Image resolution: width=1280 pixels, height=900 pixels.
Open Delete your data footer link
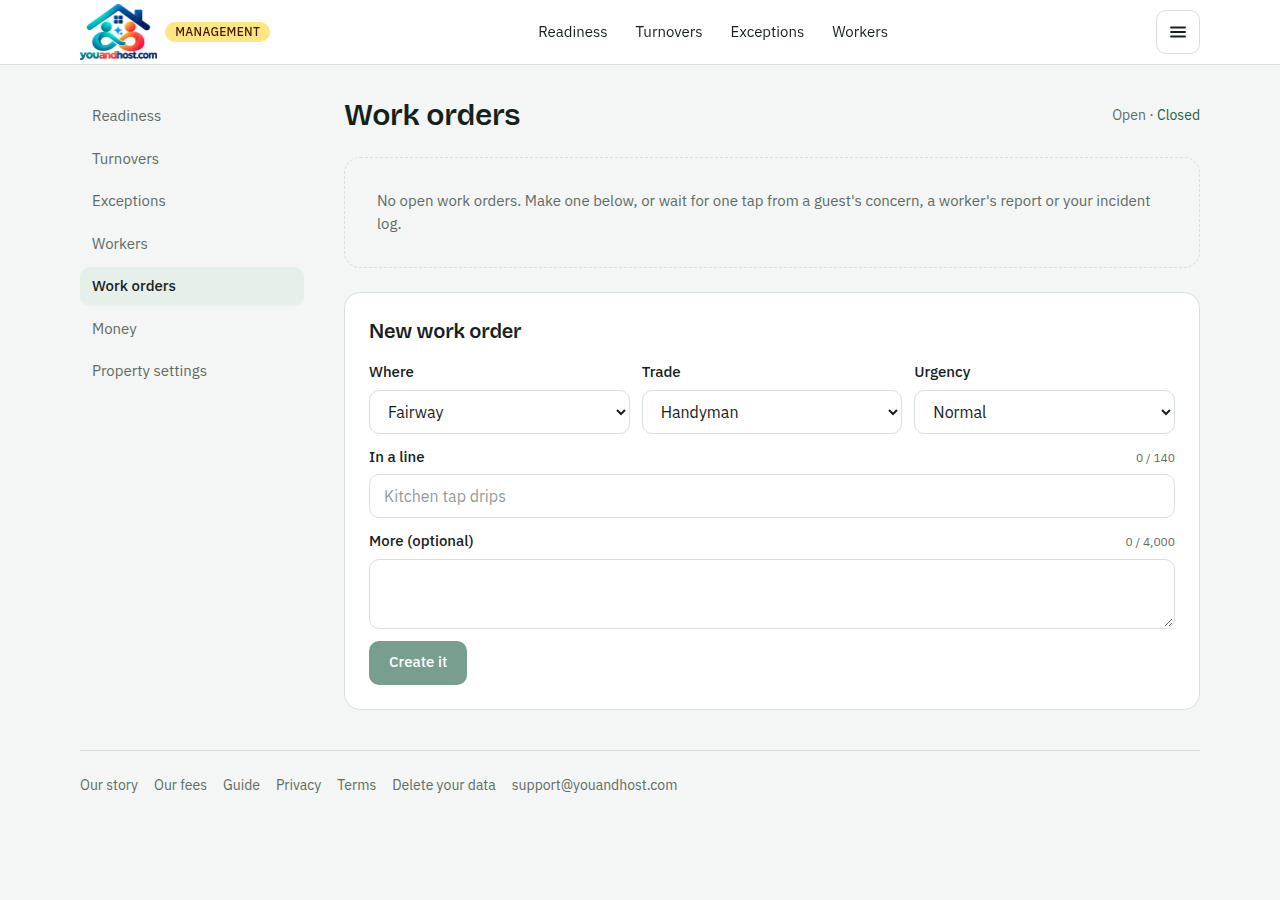click(444, 785)
